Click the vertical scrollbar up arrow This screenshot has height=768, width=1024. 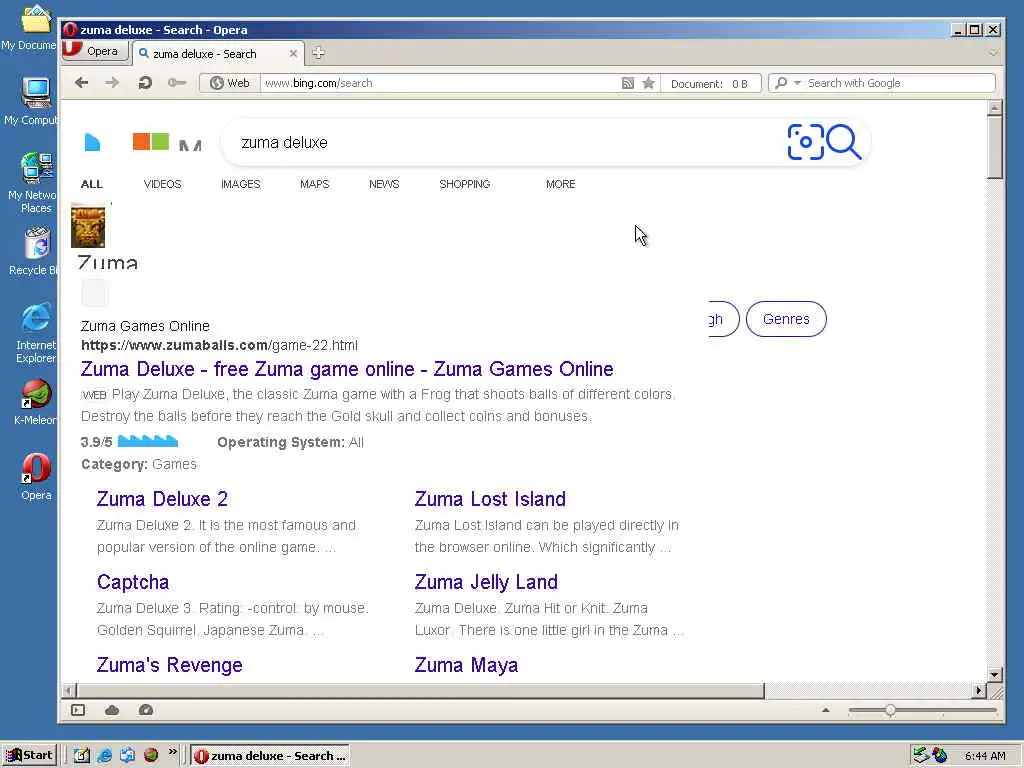[995, 108]
